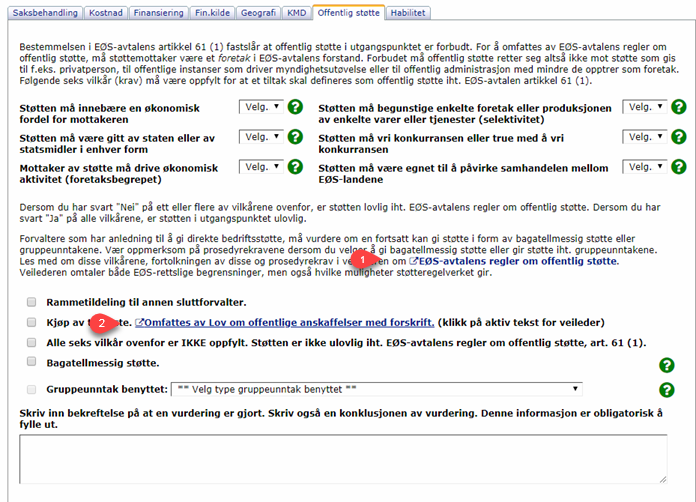Click the resize grip of the text area

663,479
